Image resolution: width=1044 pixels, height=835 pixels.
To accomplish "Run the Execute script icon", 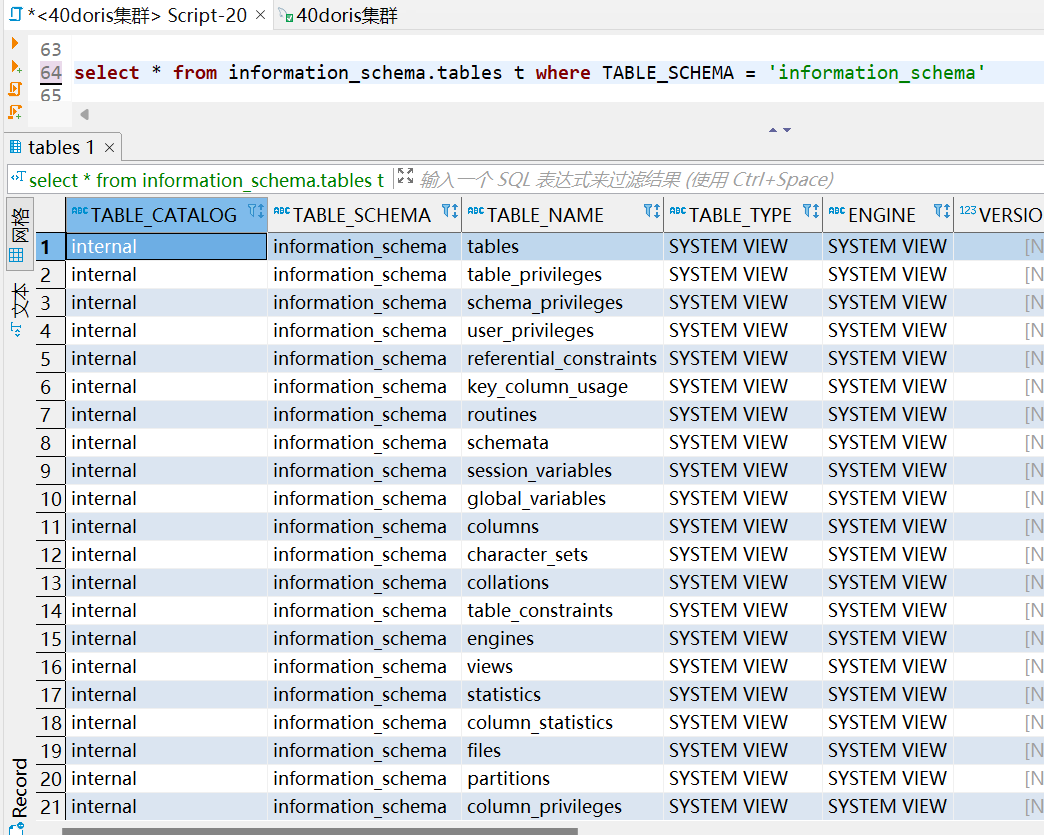I will [15, 89].
